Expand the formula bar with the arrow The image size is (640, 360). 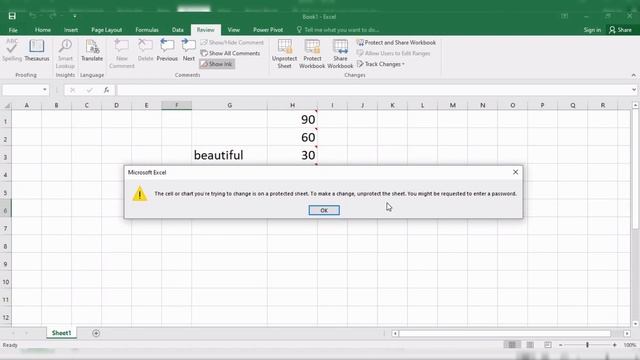634,90
